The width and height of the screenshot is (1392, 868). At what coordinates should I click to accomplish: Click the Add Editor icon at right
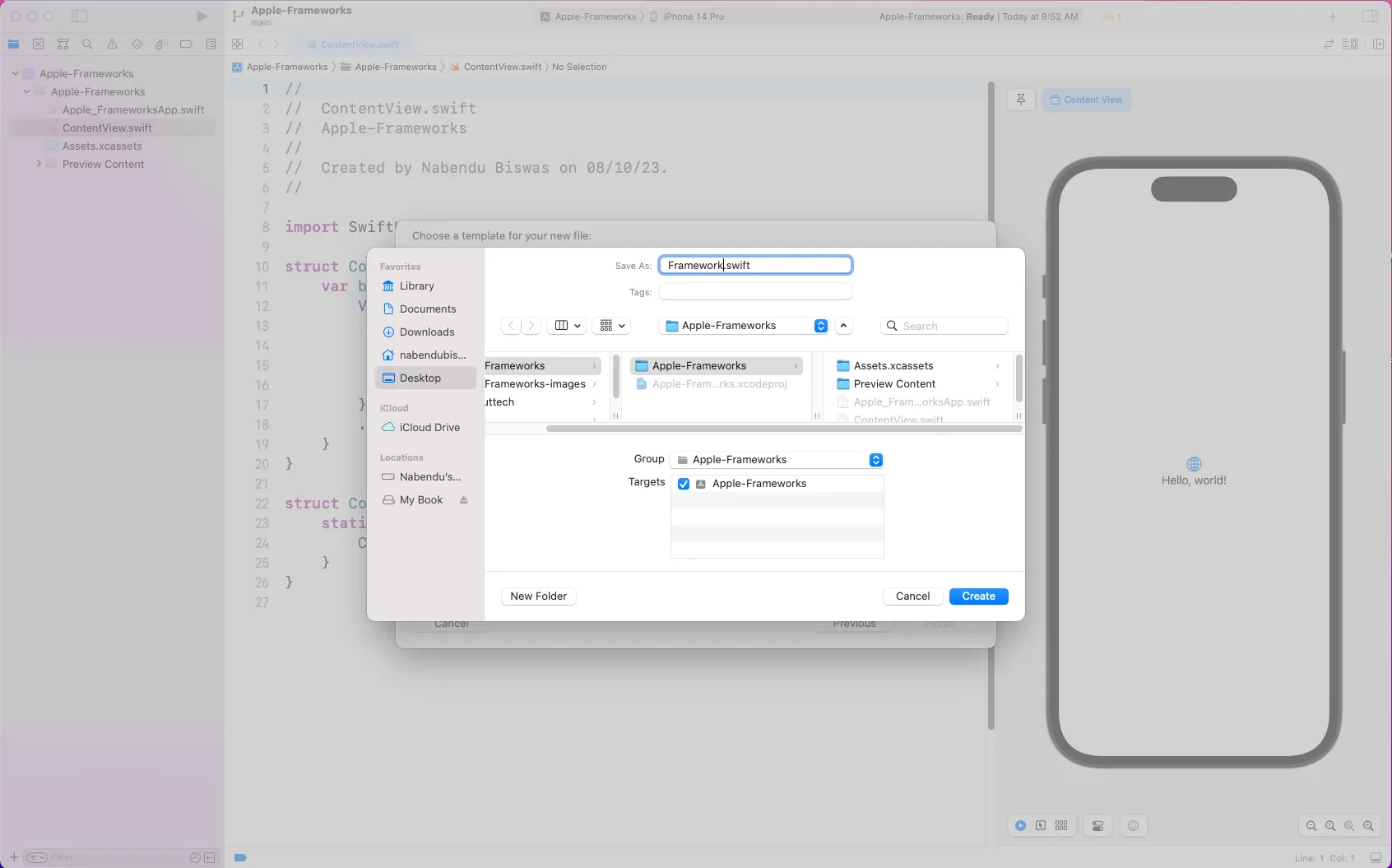[x=1378, y=44]
